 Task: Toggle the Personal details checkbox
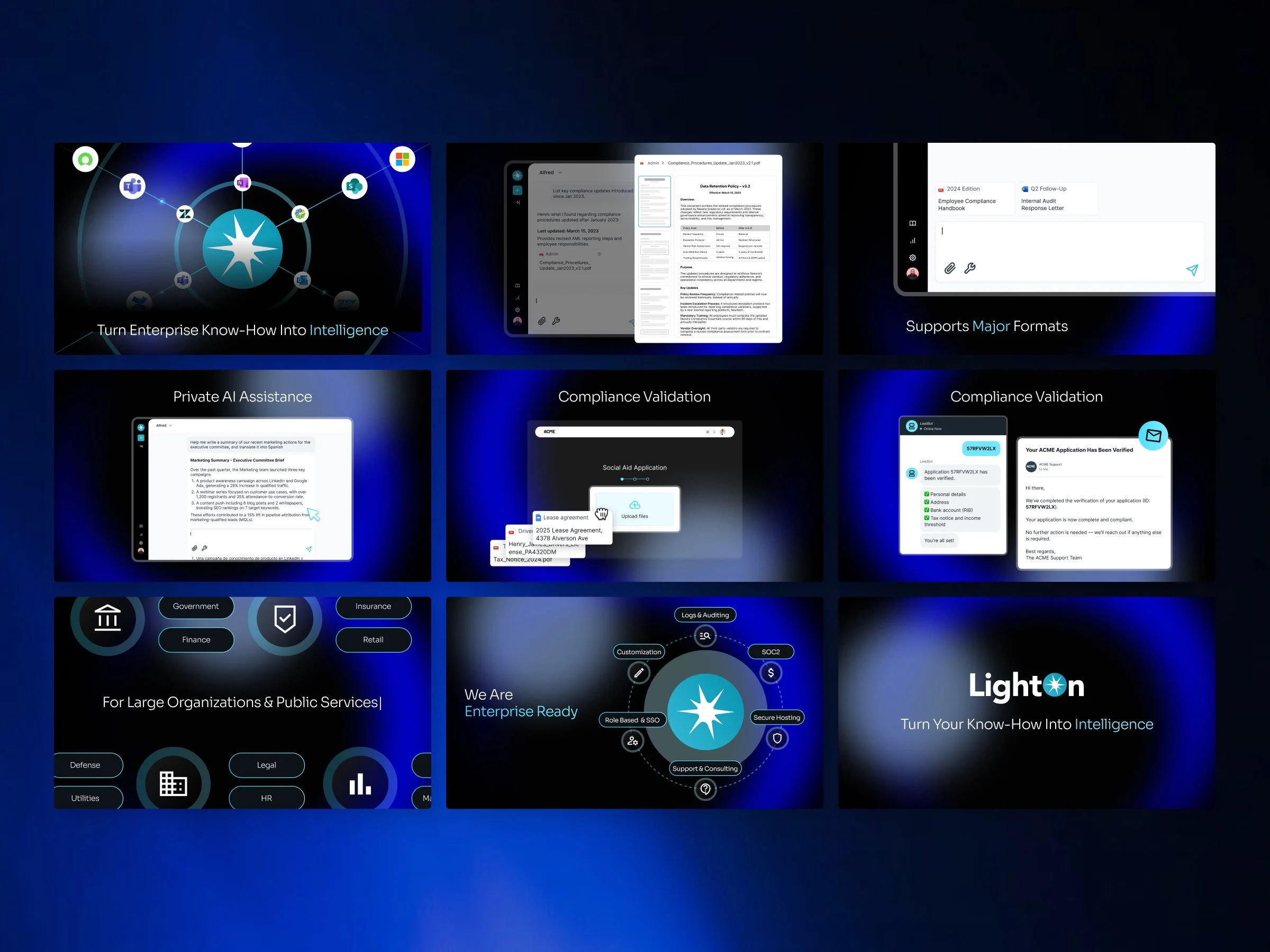[927, 494]
